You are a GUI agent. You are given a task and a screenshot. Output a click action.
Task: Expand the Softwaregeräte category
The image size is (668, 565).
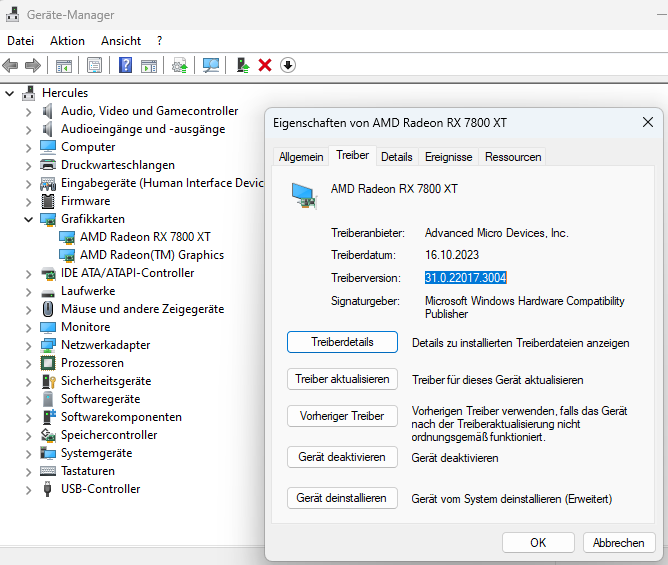coord(28,400)
